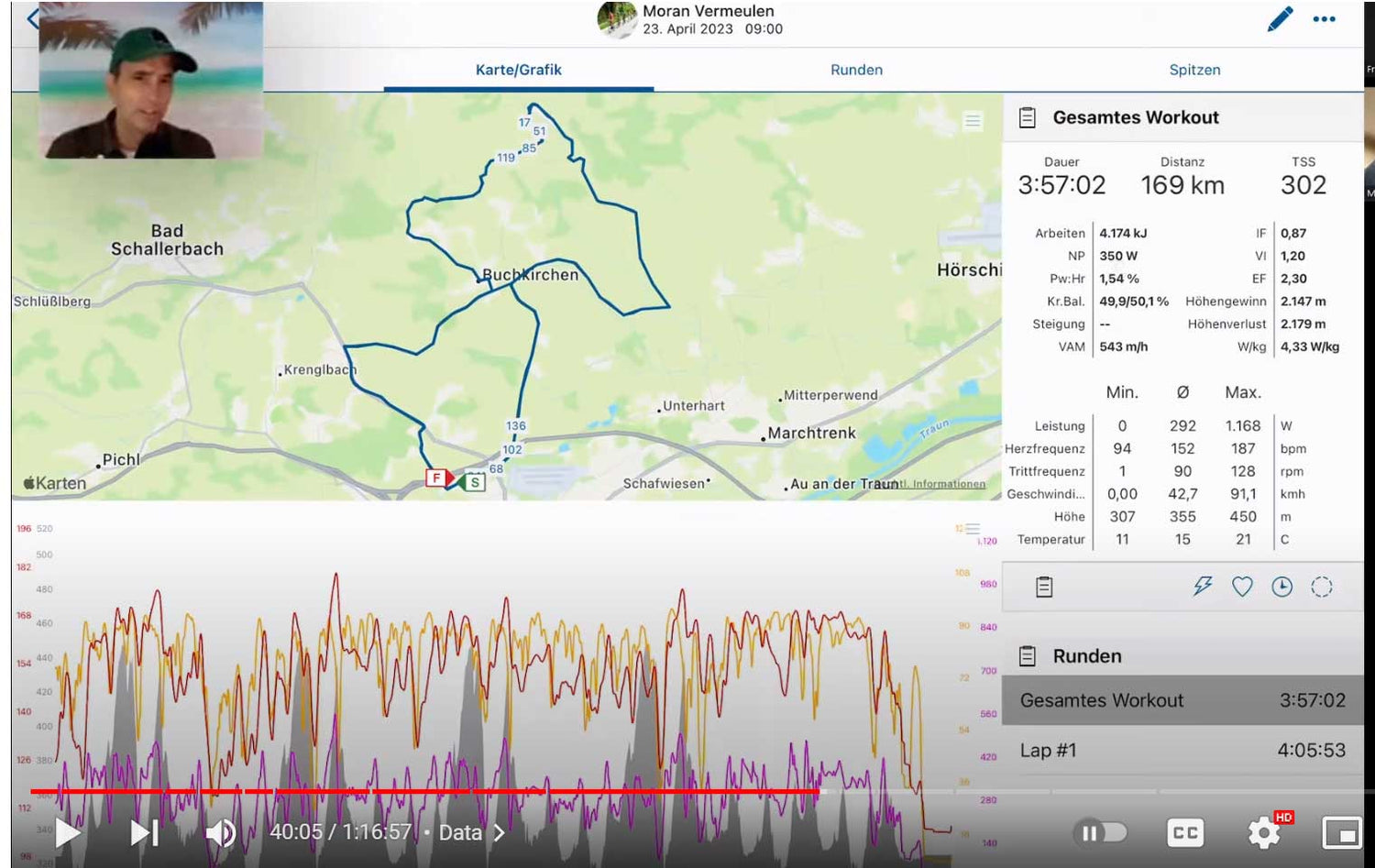The width and height of the screenshot is (1375, 868).
Task: Open the map layers menu icon
Action: (x=973, y=121)
